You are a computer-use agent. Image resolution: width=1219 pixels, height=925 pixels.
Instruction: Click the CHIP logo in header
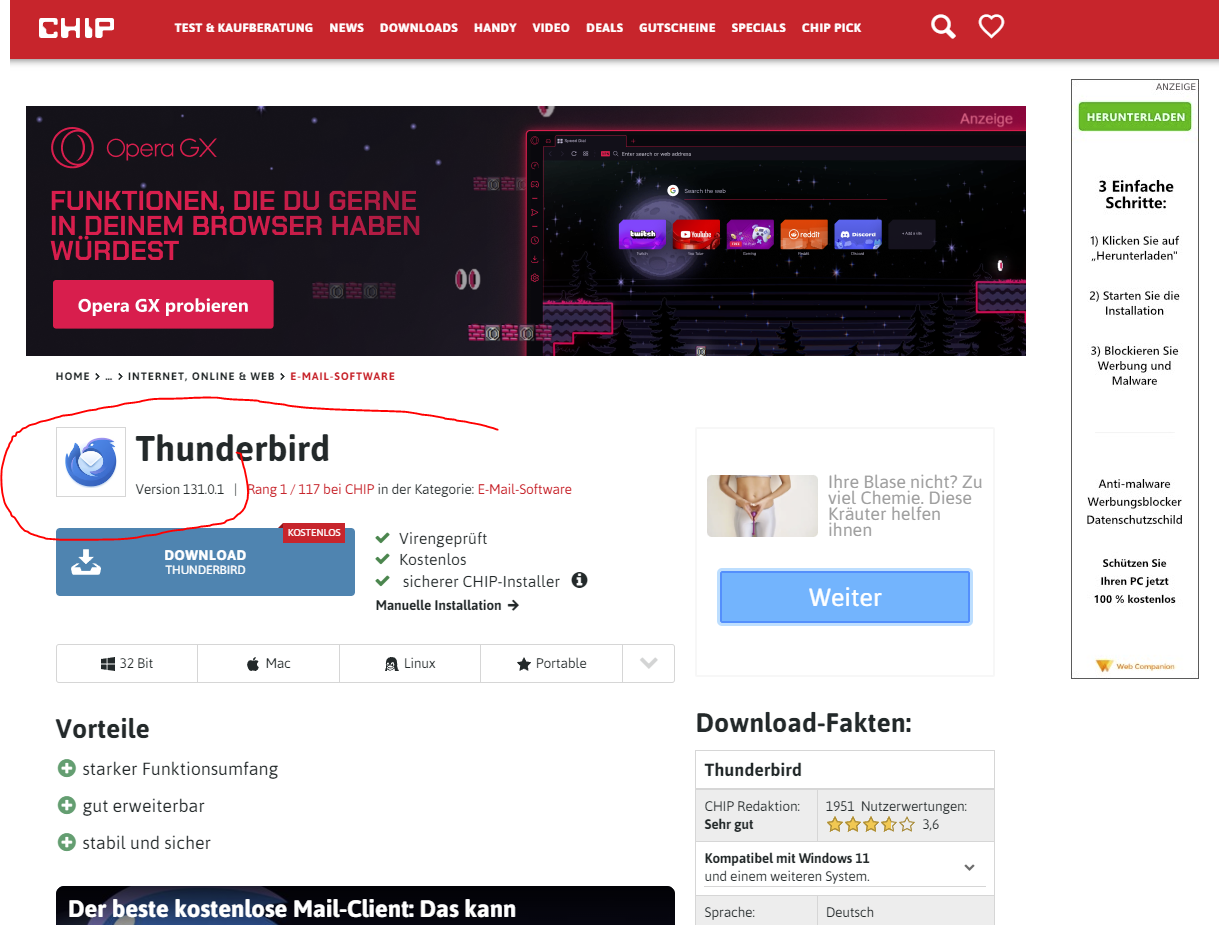[76, 28]
